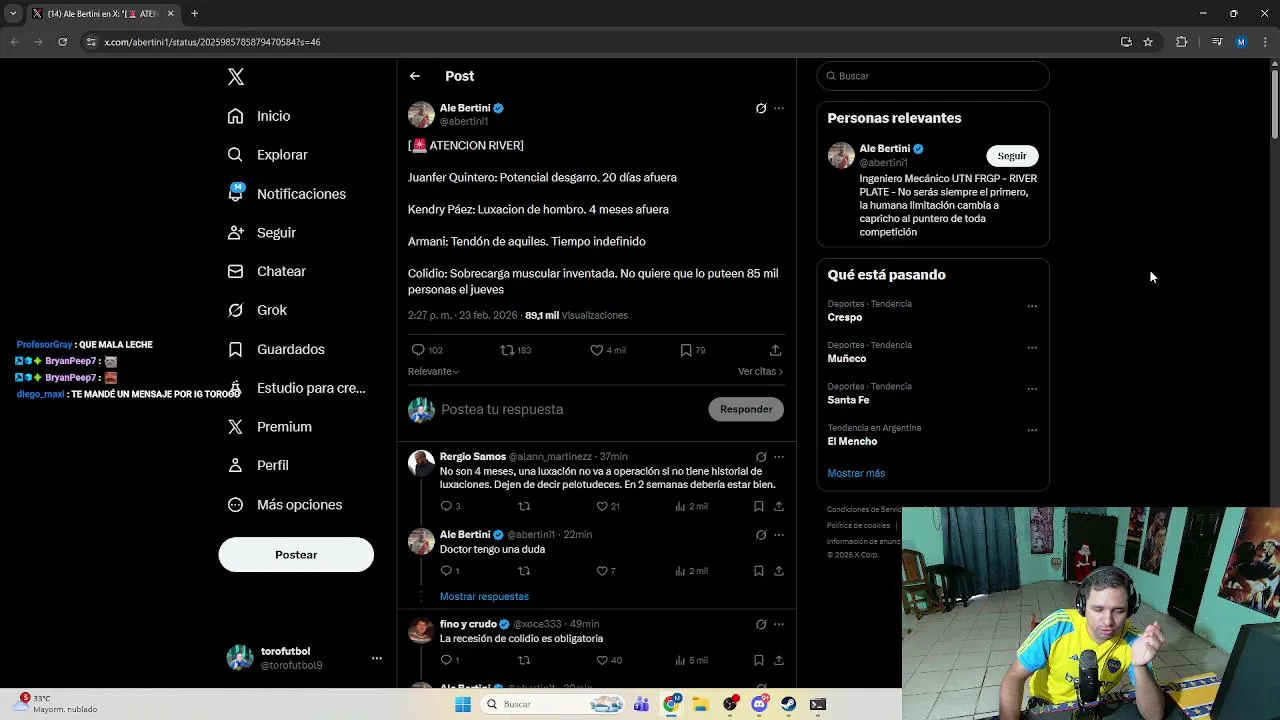Open Chrome from taskbar
This screenshot has height=720, width=1280.
tap(671, 704)
